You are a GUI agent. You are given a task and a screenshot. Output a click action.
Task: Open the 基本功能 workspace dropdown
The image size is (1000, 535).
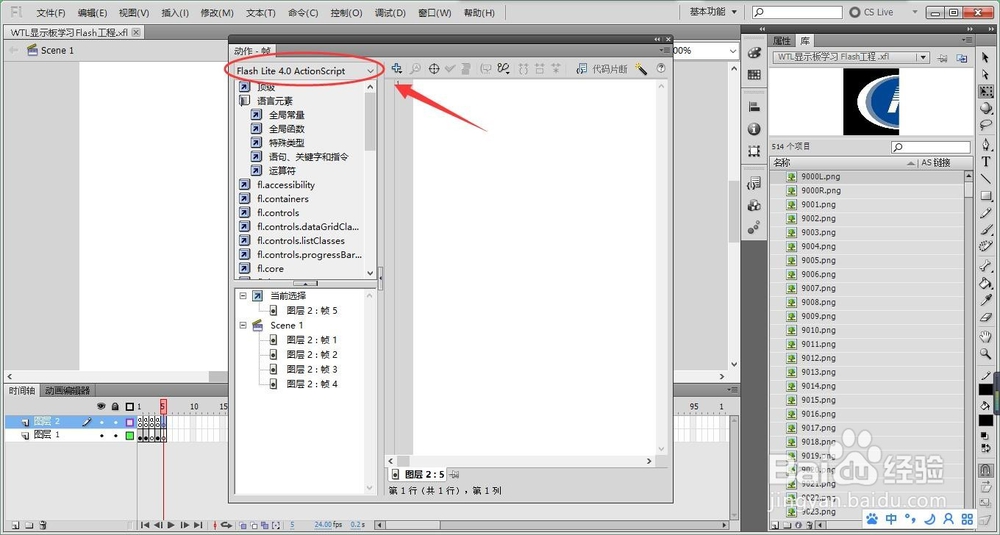tap(714, 12)
